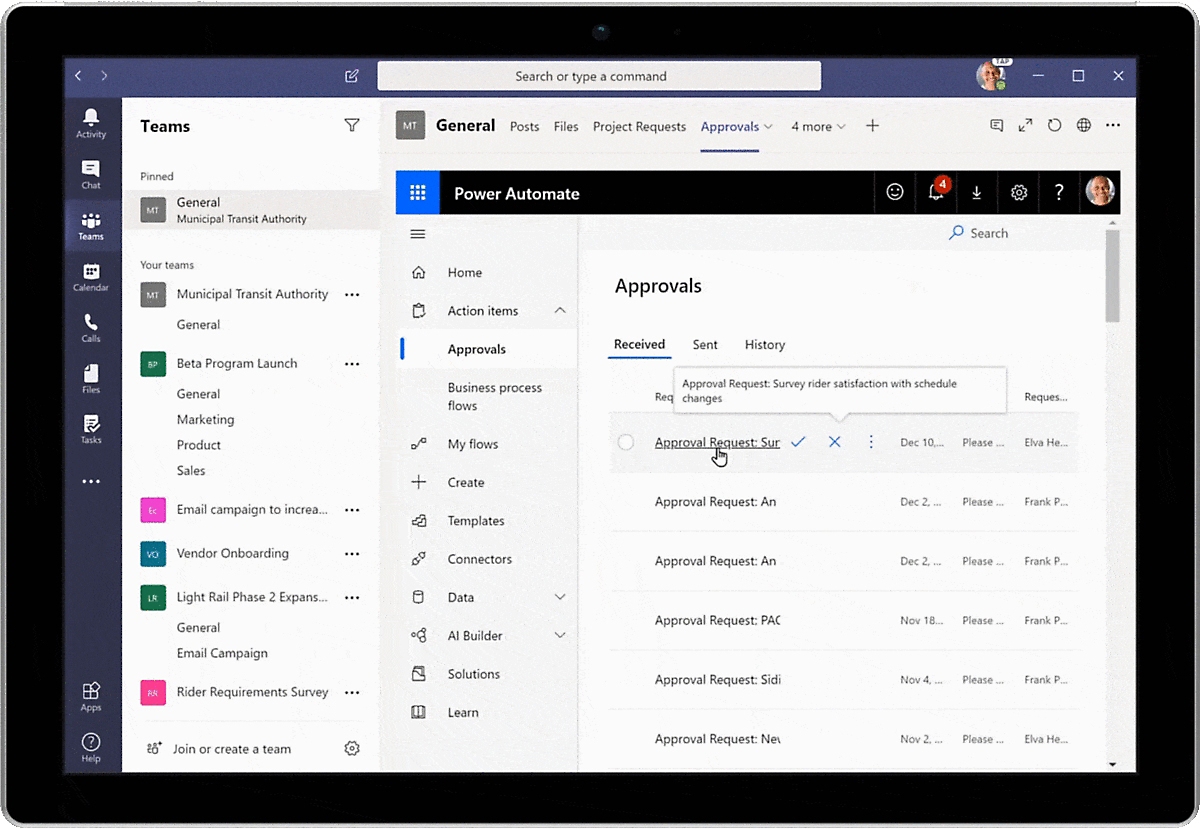Open Power Automate settings gear
This screenshot has width=1200, height=829.
(x=1019, y=193)
